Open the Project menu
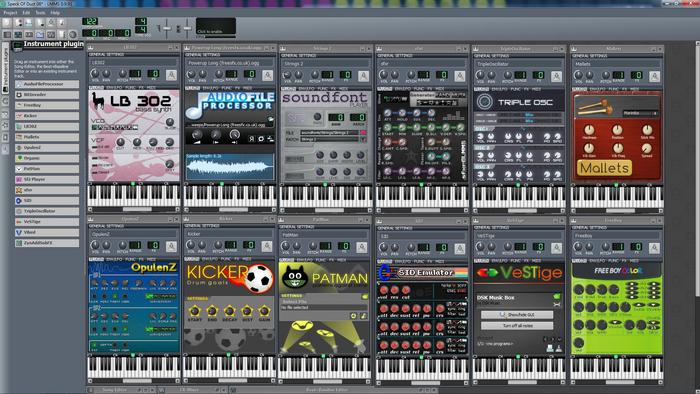This screenshot has width=700, height=394. pos(10,12)
